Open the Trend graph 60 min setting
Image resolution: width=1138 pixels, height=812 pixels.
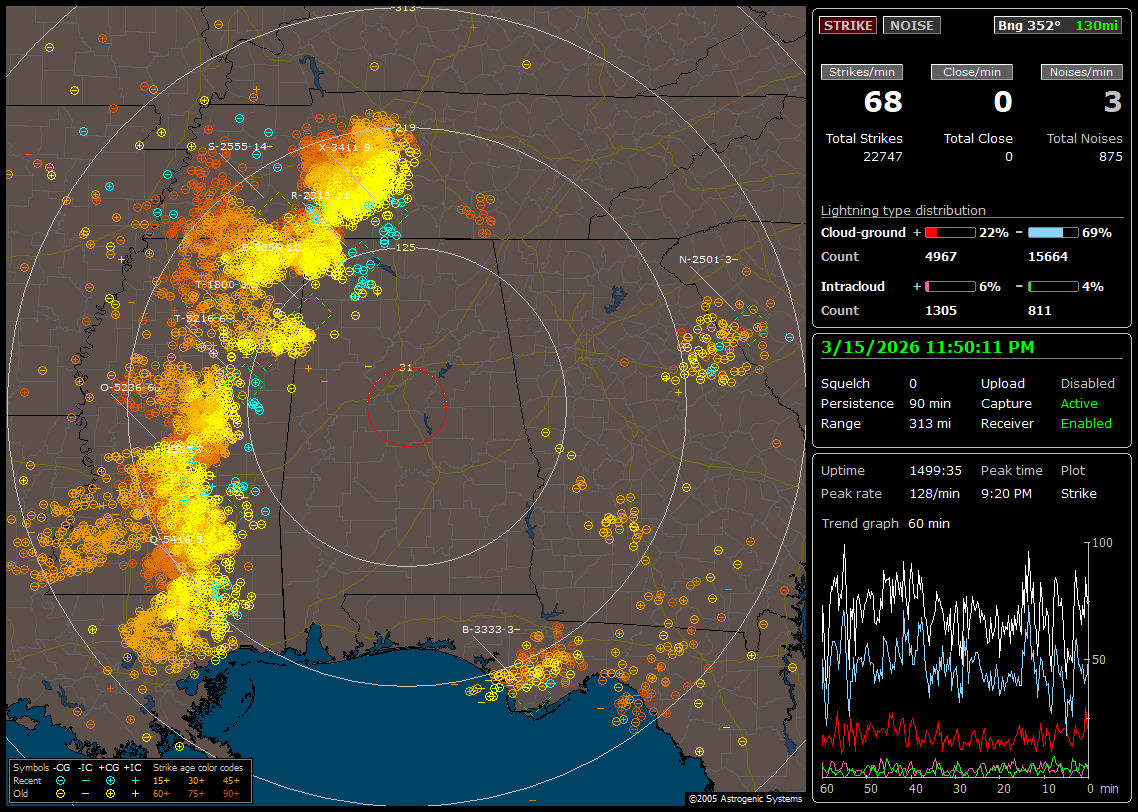click(928, 524)
